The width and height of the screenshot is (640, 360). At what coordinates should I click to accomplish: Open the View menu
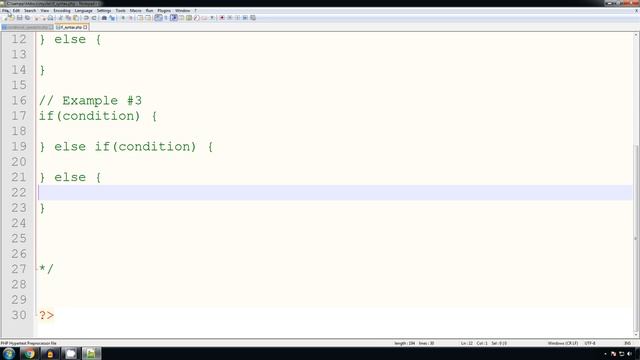click(x=44, y=11)
